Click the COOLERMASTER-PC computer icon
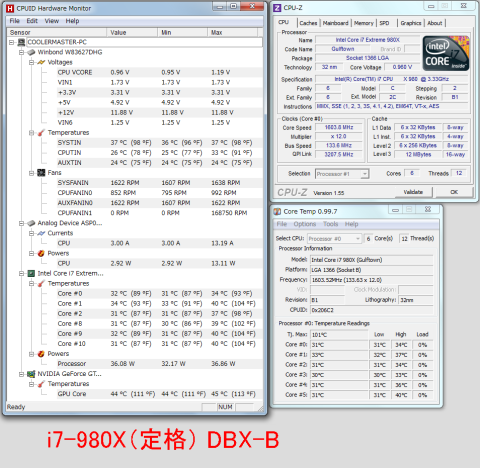 [x=21, y=42]
